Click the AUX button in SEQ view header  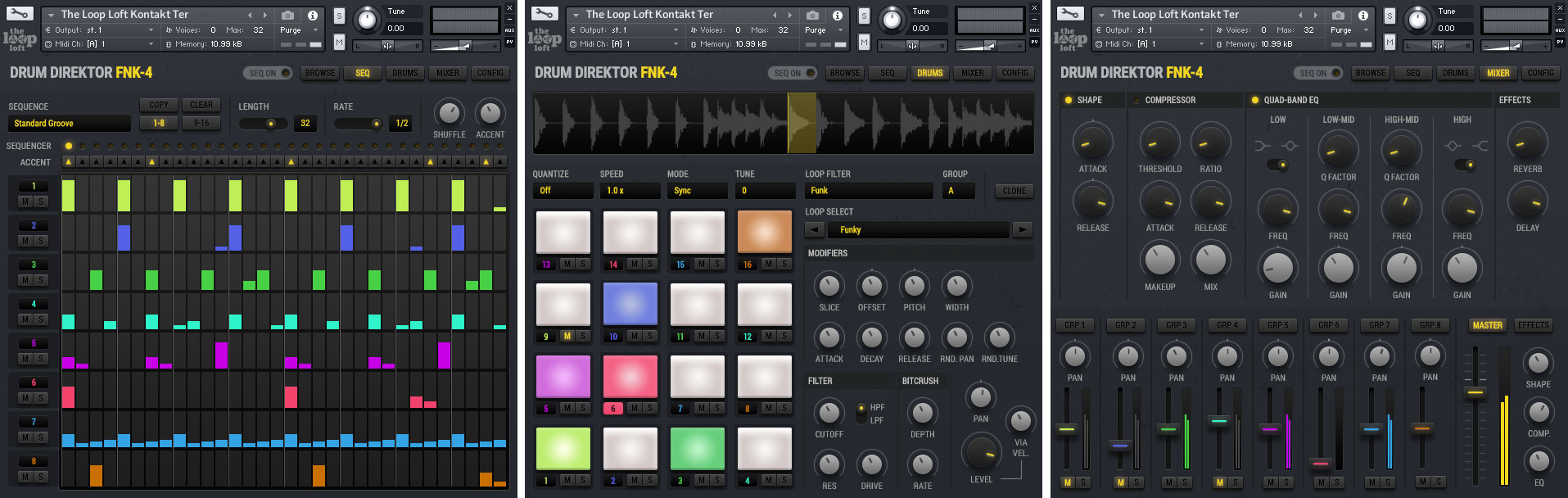coord(509,30)
